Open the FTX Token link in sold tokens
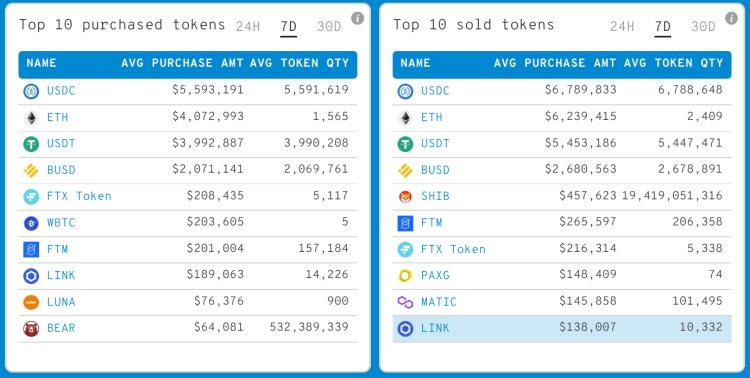Viewport: 750px width, 378px height. pos(453,250)
